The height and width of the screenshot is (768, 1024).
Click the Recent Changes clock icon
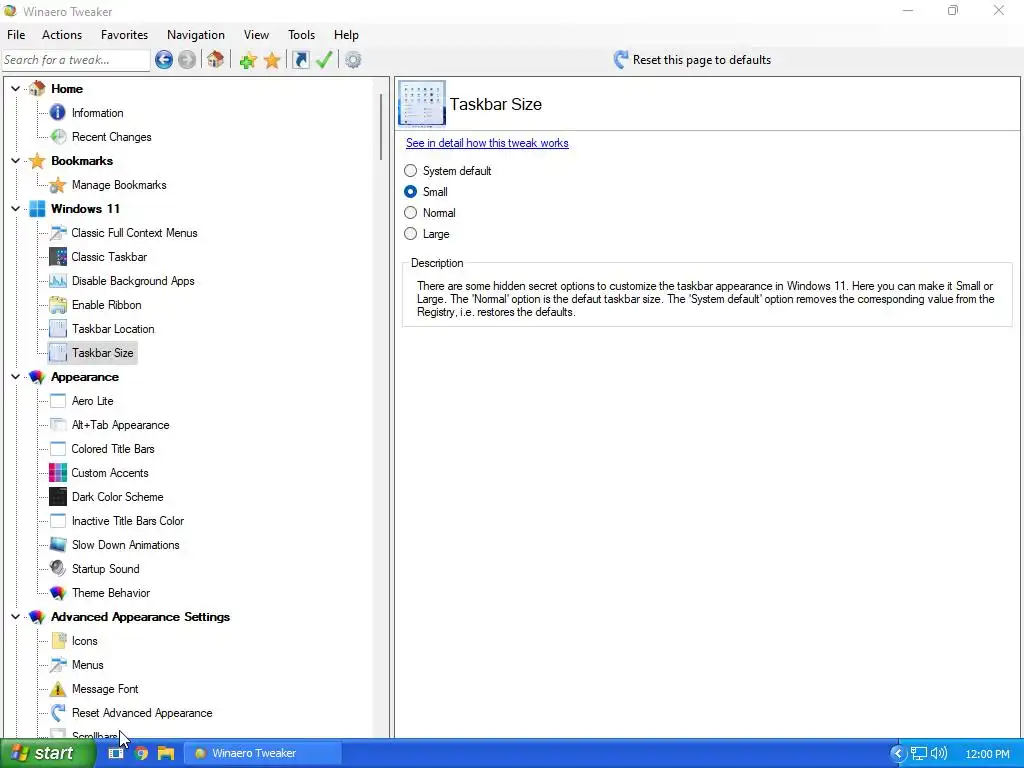[x=57, y=136]
